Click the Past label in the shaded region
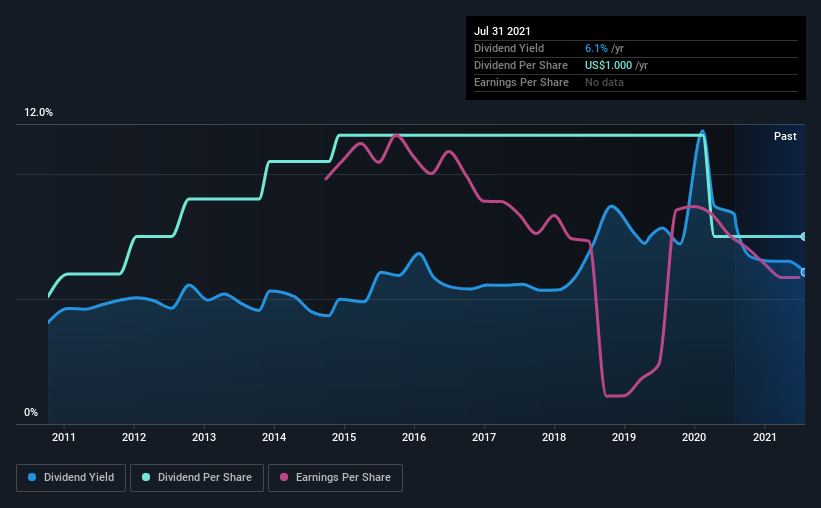The image size is (821, 508). 785,136
